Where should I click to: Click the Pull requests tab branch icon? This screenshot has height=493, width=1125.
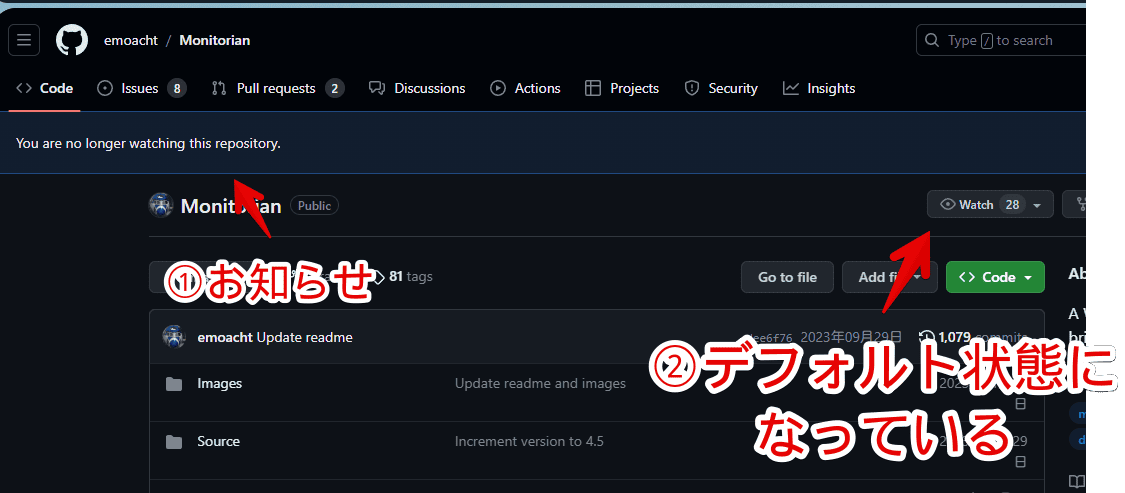pos(219,88)
